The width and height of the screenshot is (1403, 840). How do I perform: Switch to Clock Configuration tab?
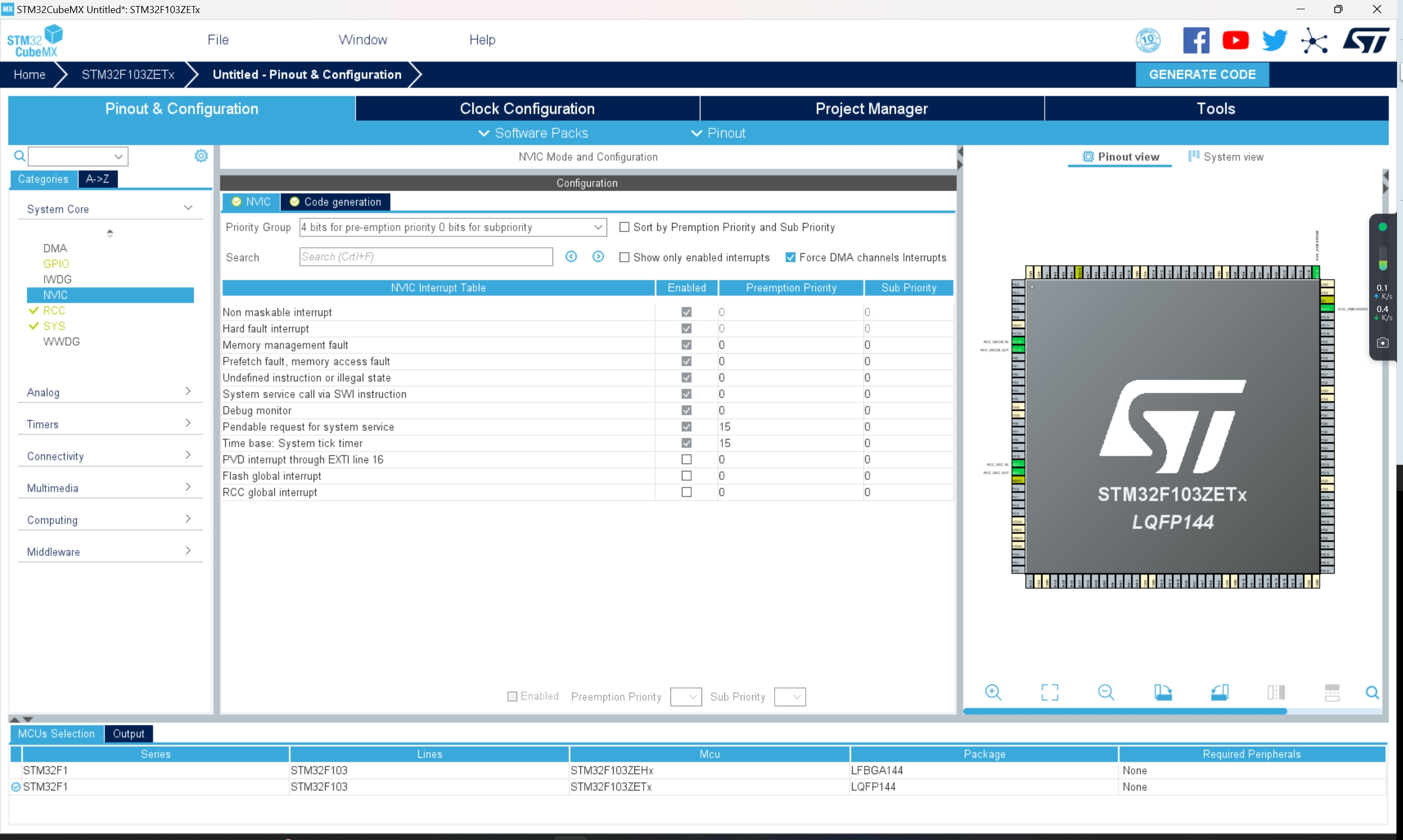[x=527, y=108]
